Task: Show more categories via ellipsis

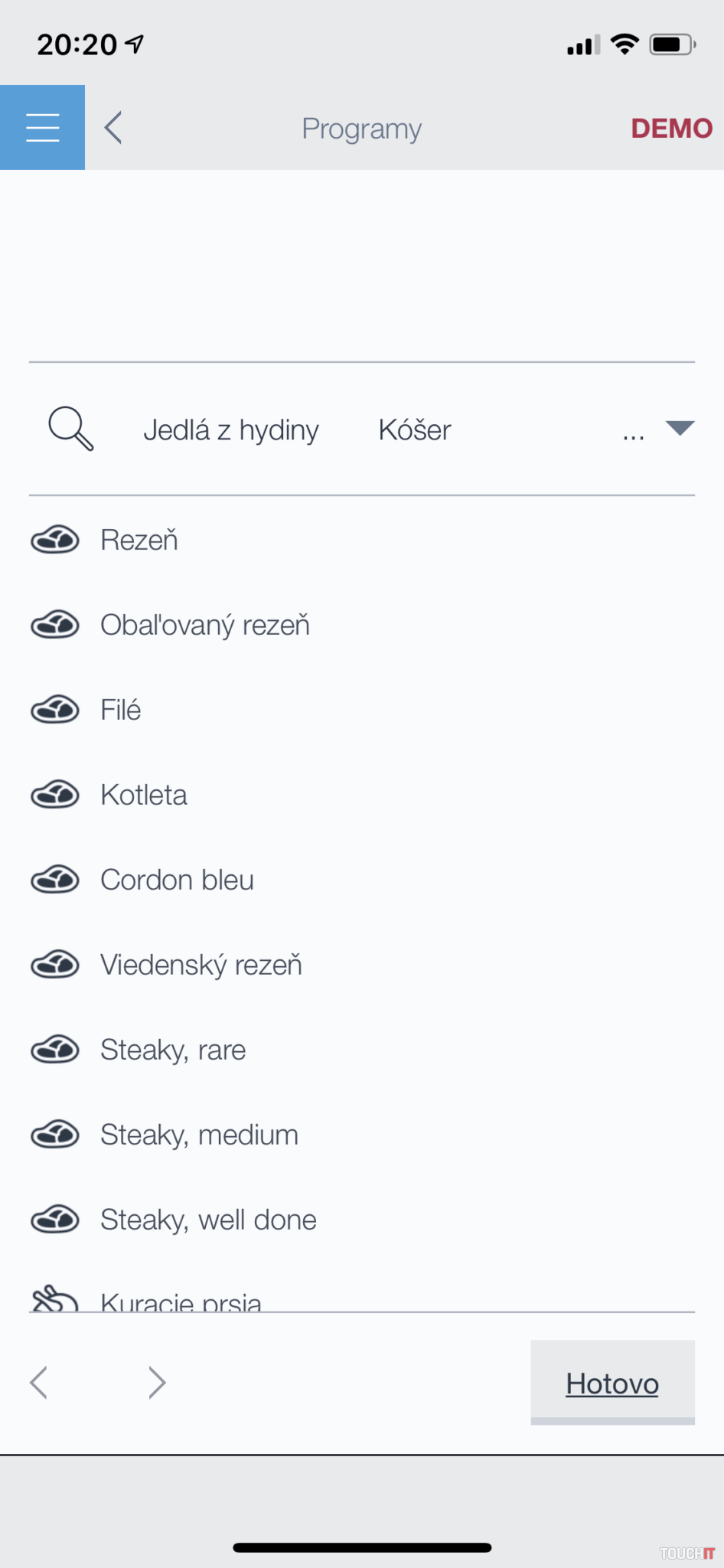Action: (633, 435)
